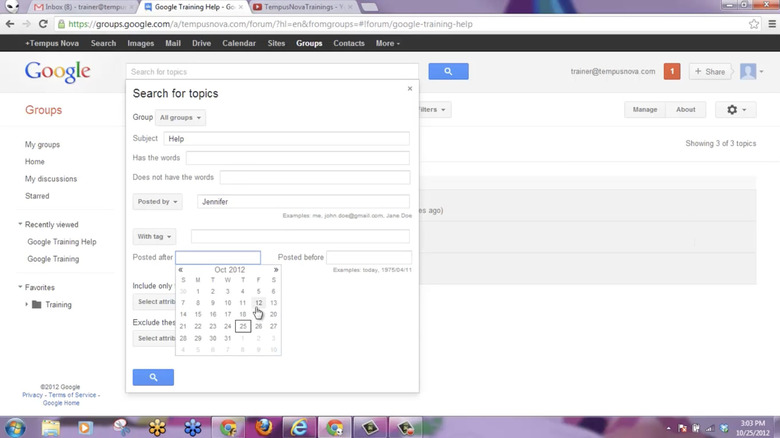Select October 12 in the calendar
This screenshot has width=780, height=438.
(258, 303)
